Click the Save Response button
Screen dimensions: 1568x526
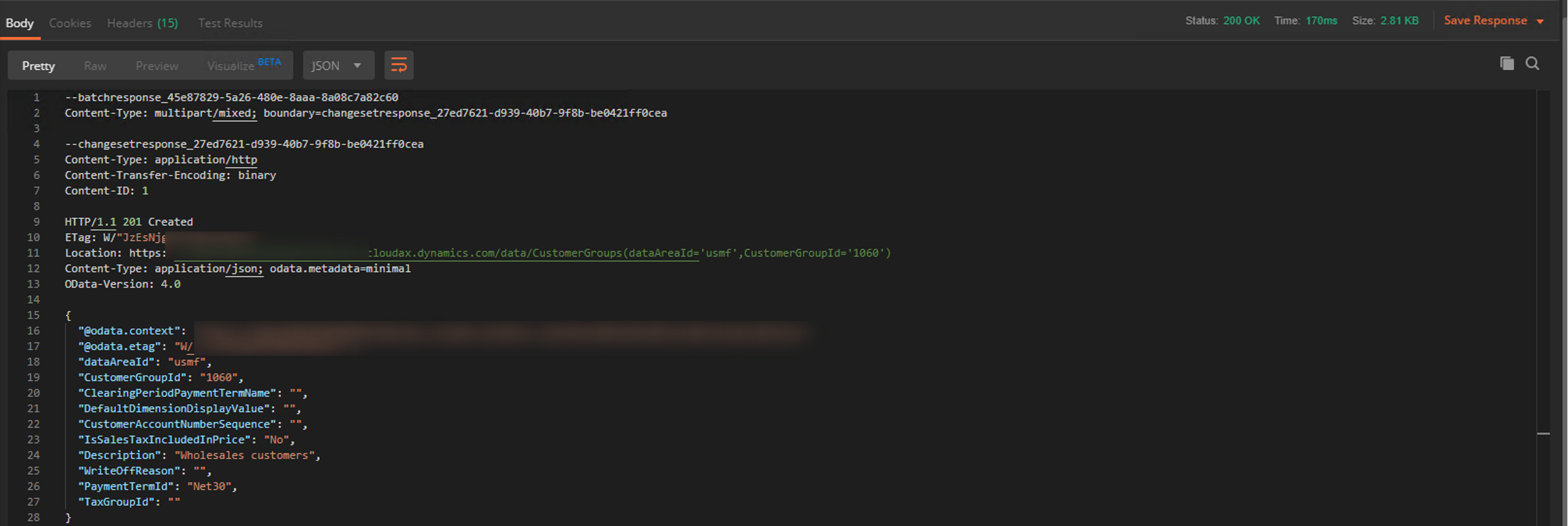point(1485,21)
